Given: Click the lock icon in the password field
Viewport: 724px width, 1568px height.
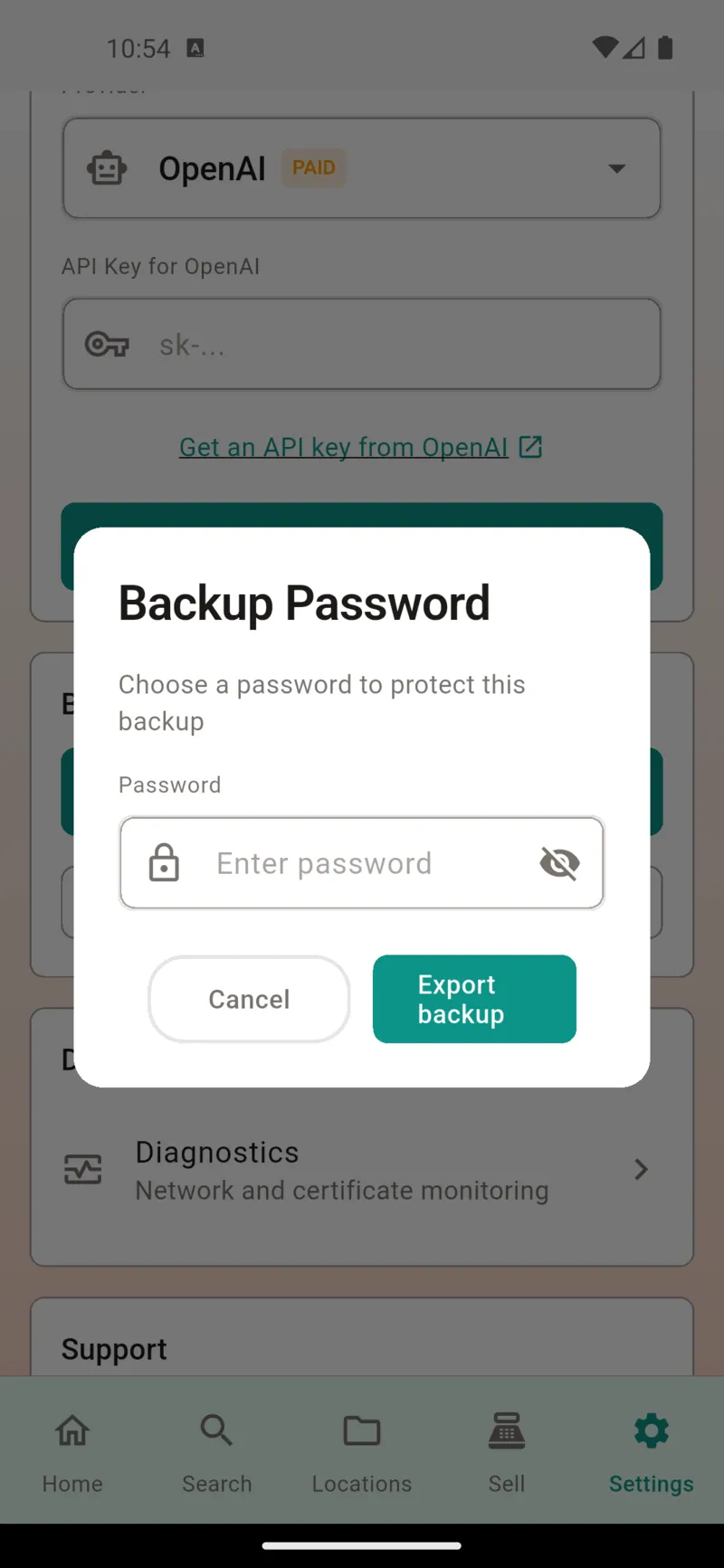Looking at the screenshot, I should 163,862.
